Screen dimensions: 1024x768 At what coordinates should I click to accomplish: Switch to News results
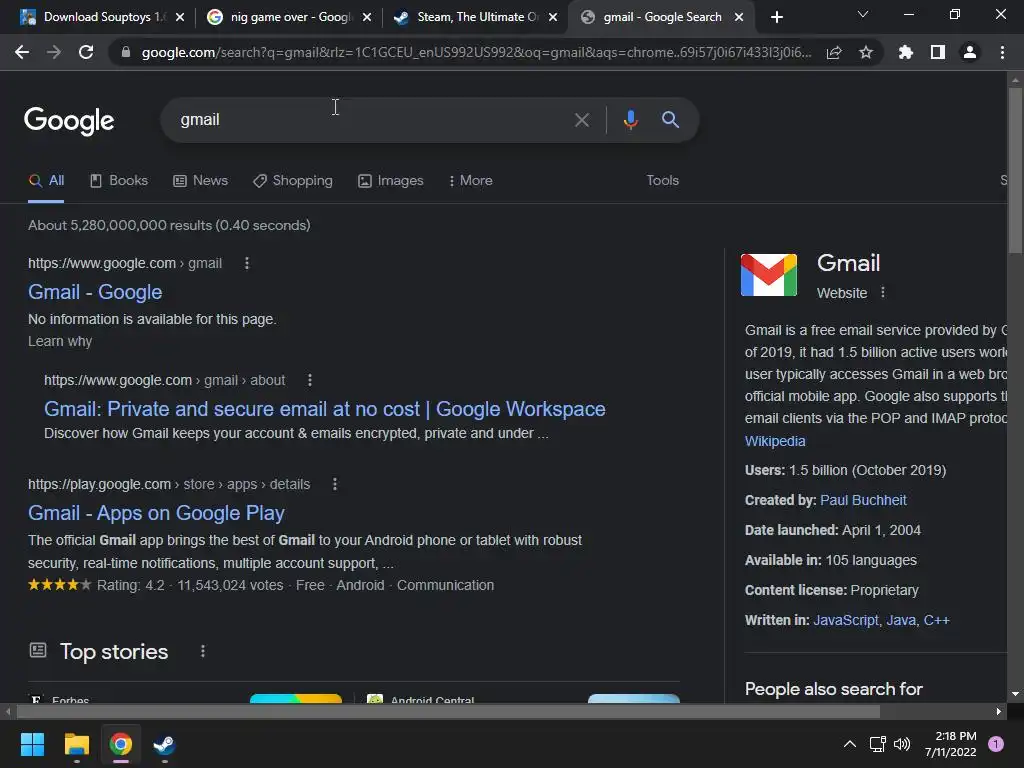pos(200,181)
